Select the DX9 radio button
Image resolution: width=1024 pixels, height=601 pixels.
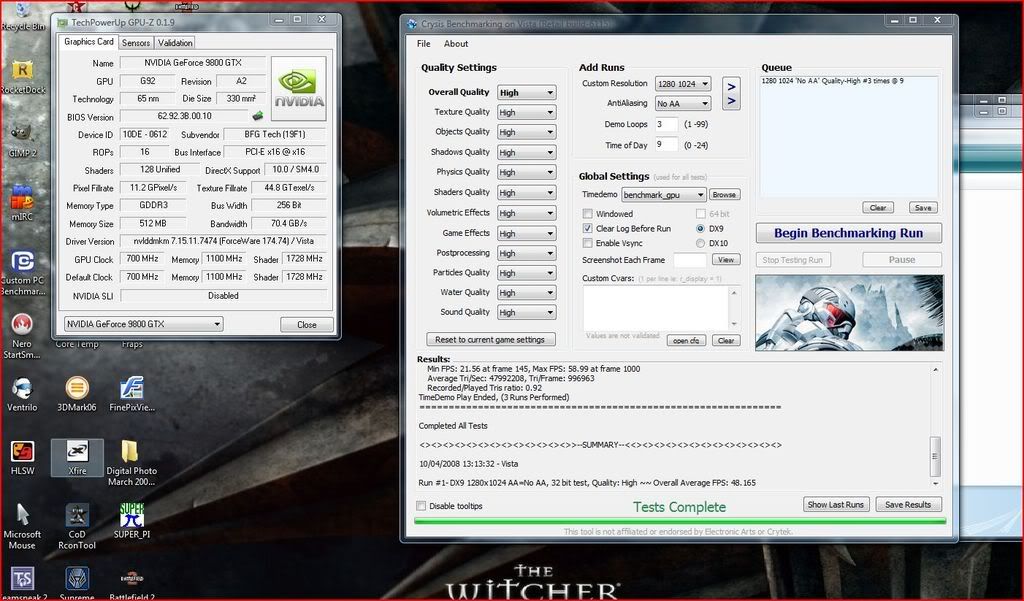pos(700,229)
